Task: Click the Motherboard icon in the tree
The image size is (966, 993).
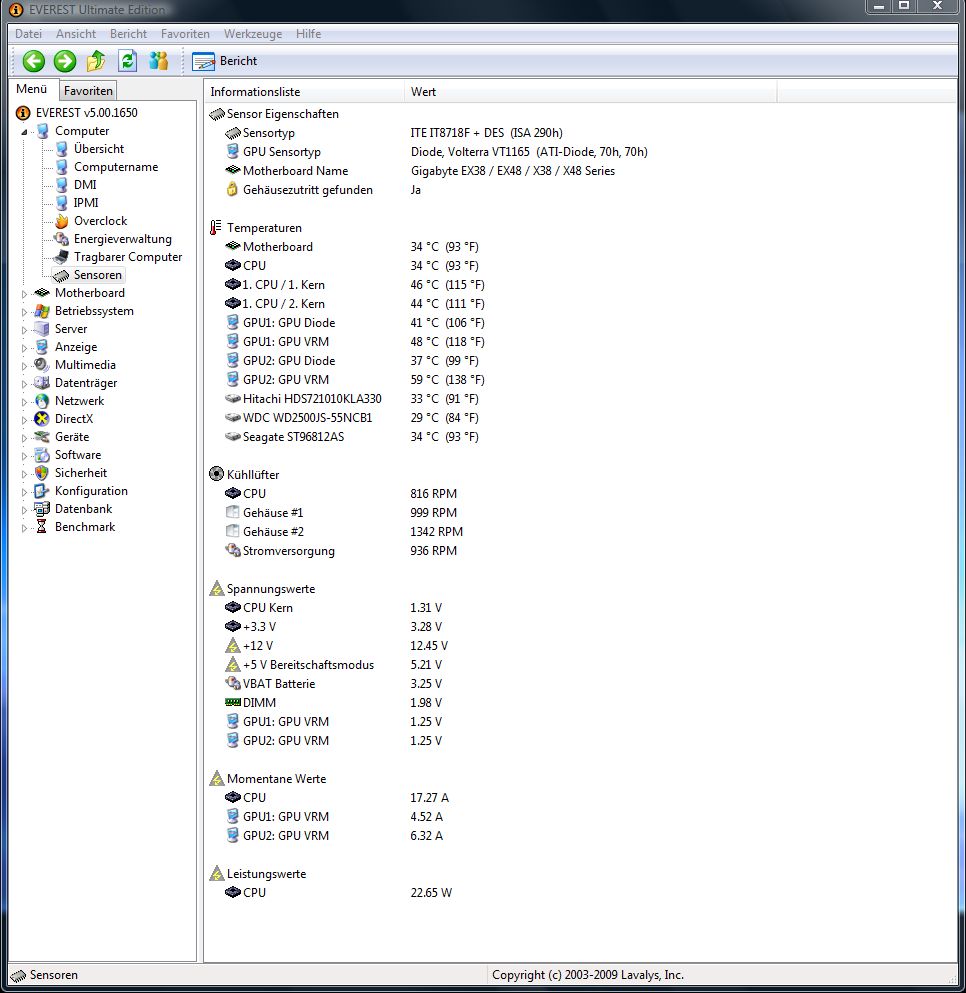Action: pyautogui.click(x=42, y=293)
